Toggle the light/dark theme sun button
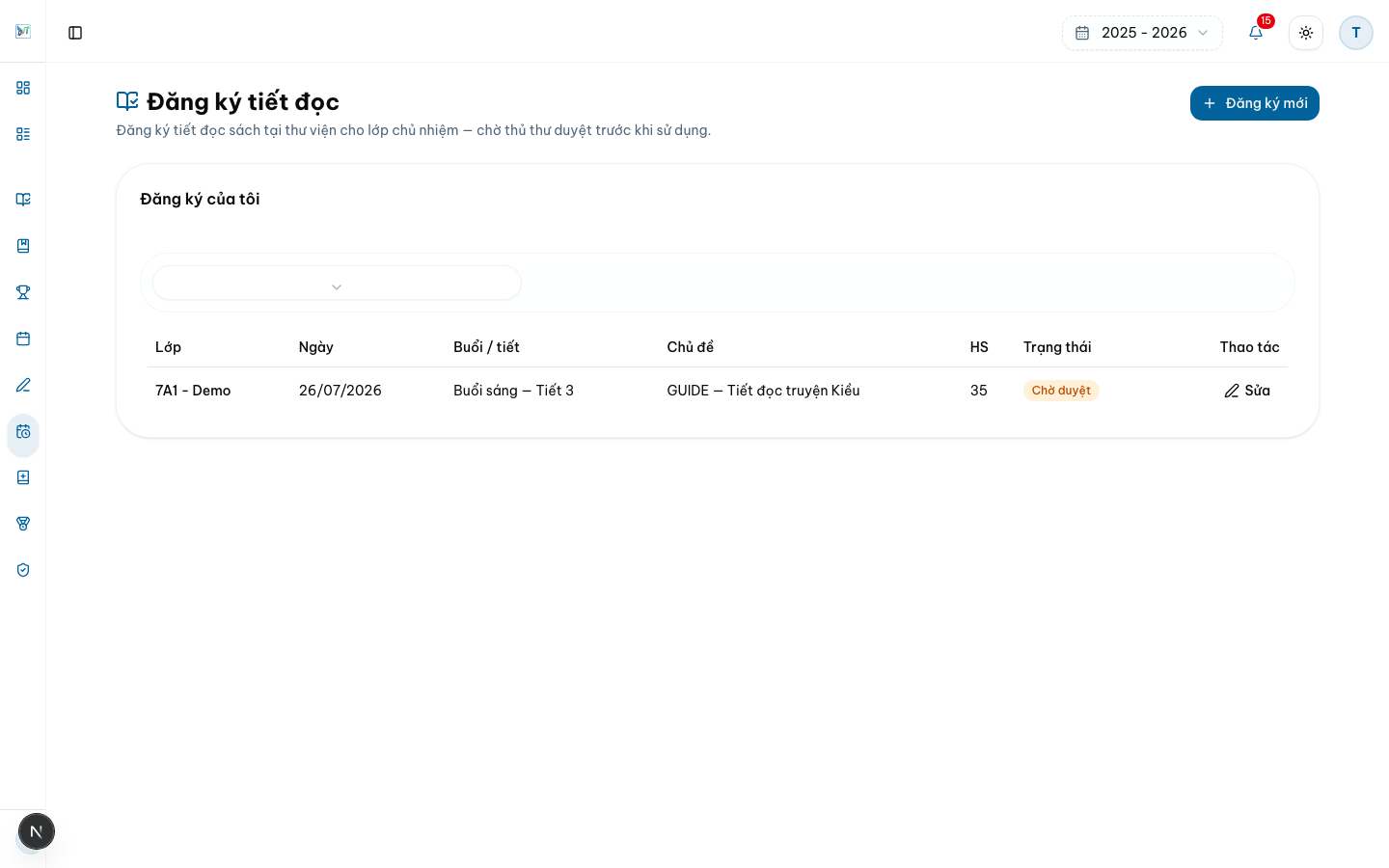 1306,33
